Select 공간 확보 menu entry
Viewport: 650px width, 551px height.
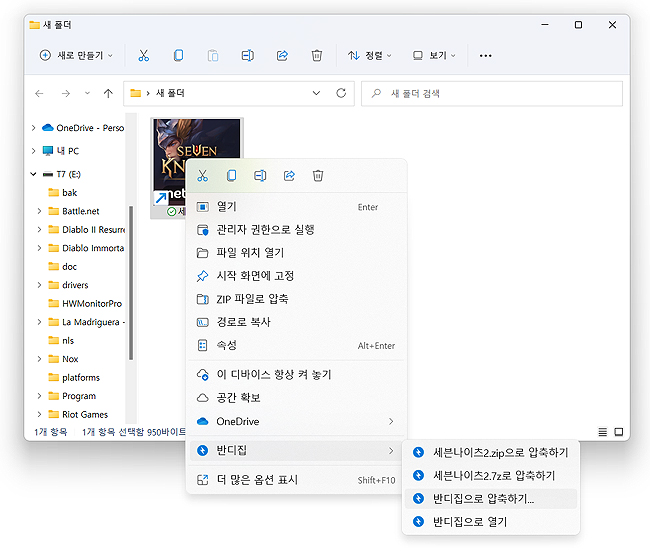pyautogui.click(x=296, y=398)
